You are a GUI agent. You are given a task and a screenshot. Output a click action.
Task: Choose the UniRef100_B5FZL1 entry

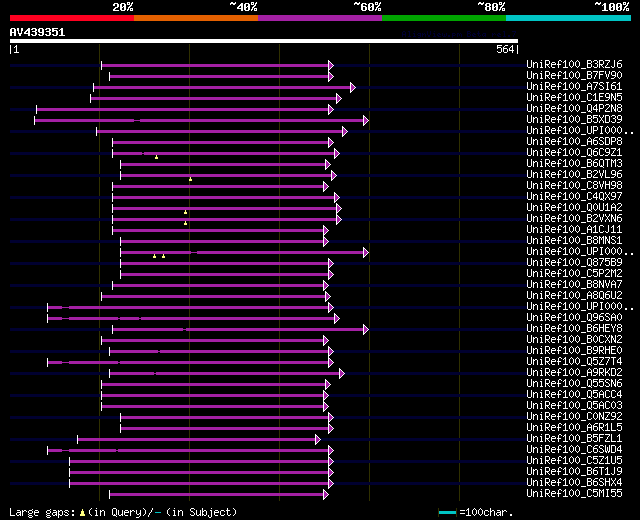pos(574,439)
